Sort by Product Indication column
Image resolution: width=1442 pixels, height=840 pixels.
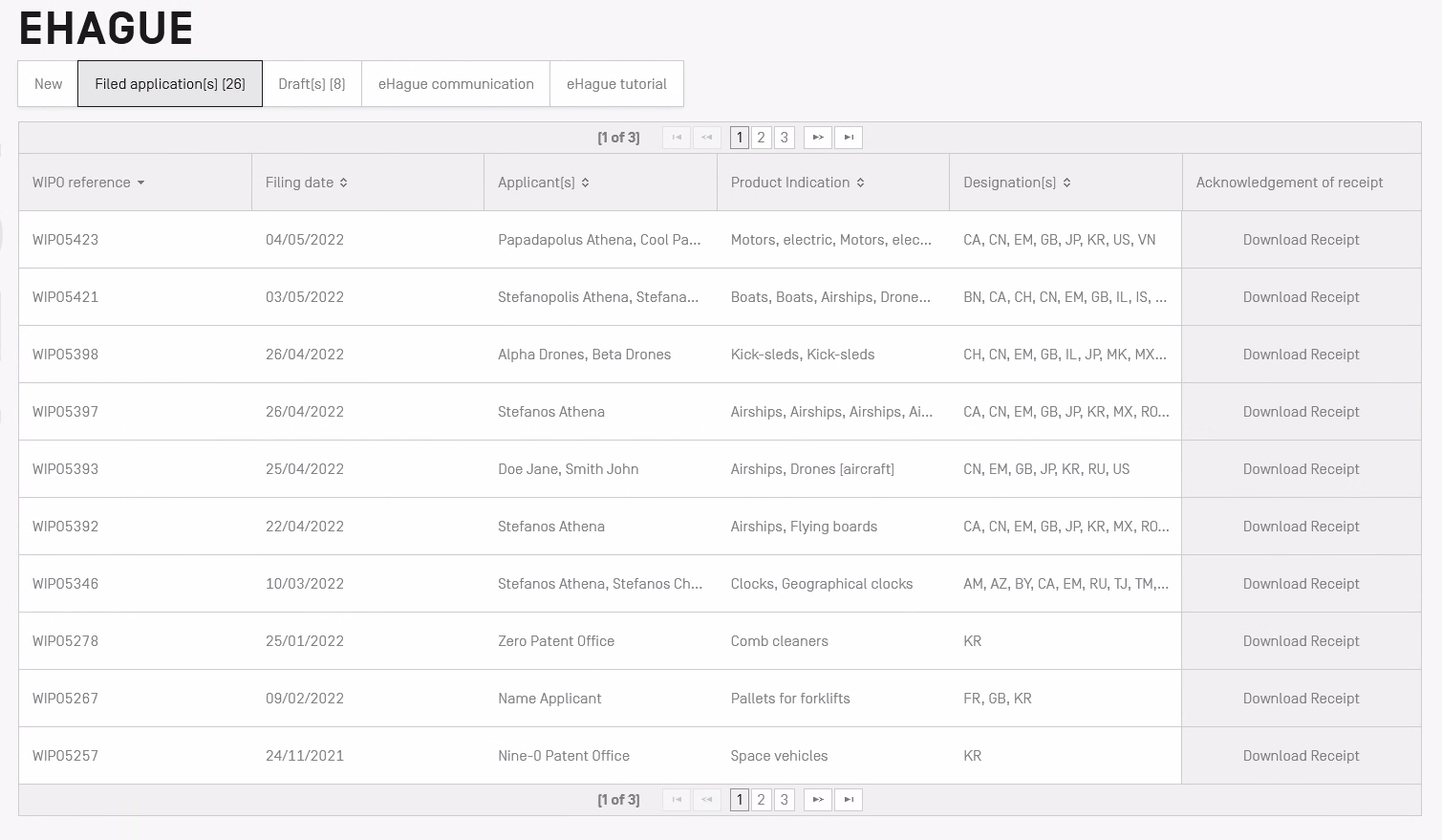pos(797,183)
